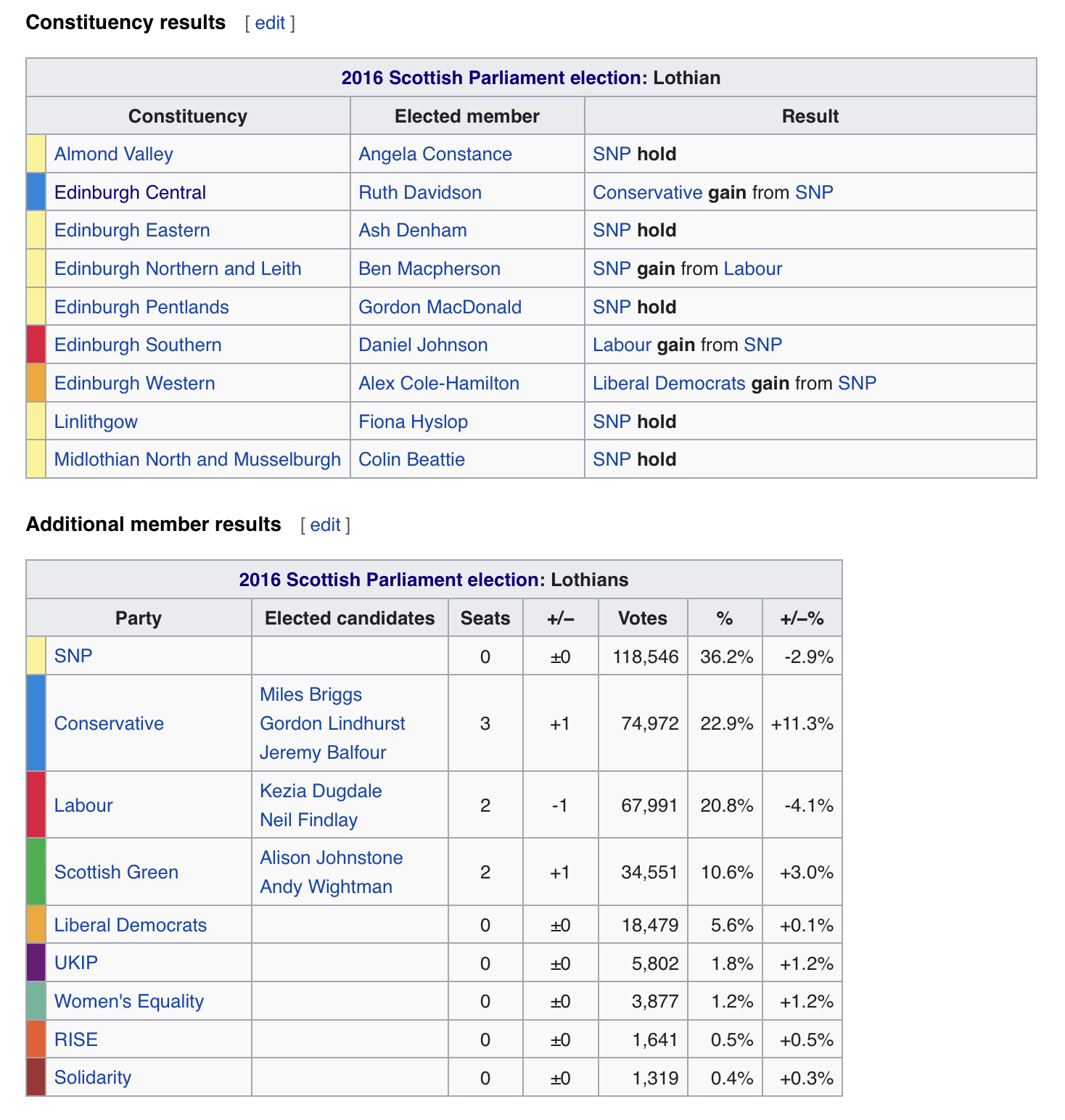Open Midlothian North and Musselburgh link
The width and height of the screenshot is (1065, 1120).
[x=197, y=459]
